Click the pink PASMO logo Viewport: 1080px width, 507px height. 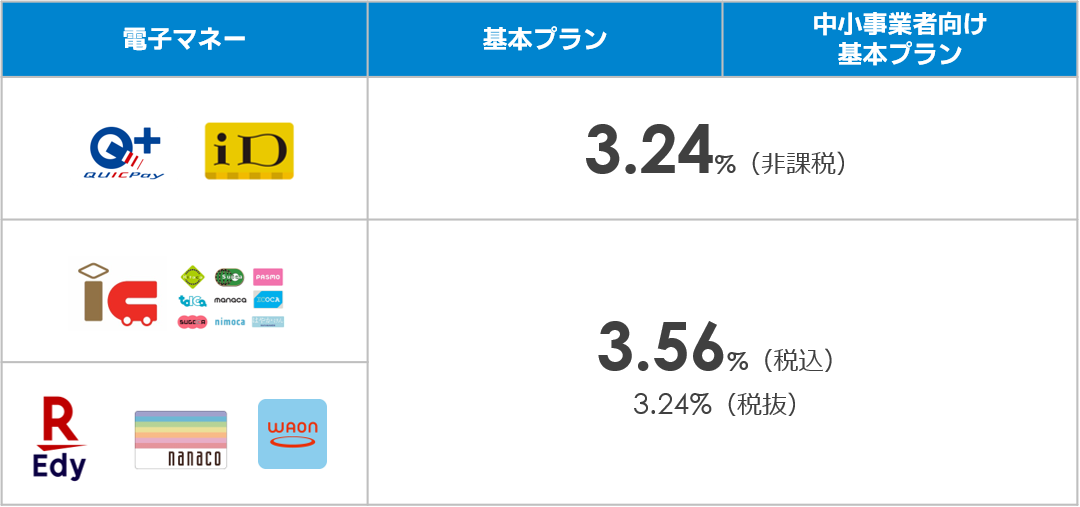(268, 277)
